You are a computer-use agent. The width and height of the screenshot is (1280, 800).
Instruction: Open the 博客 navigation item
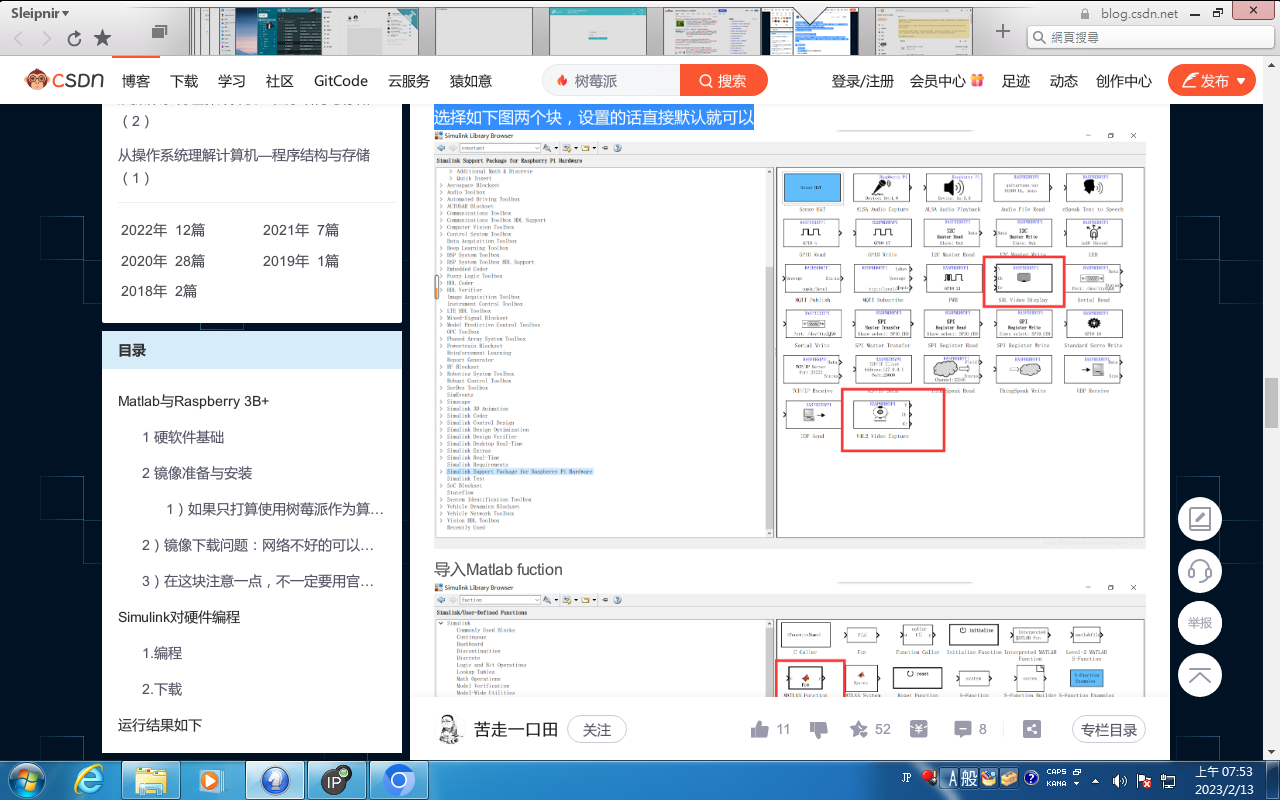[x=136, y=81]
